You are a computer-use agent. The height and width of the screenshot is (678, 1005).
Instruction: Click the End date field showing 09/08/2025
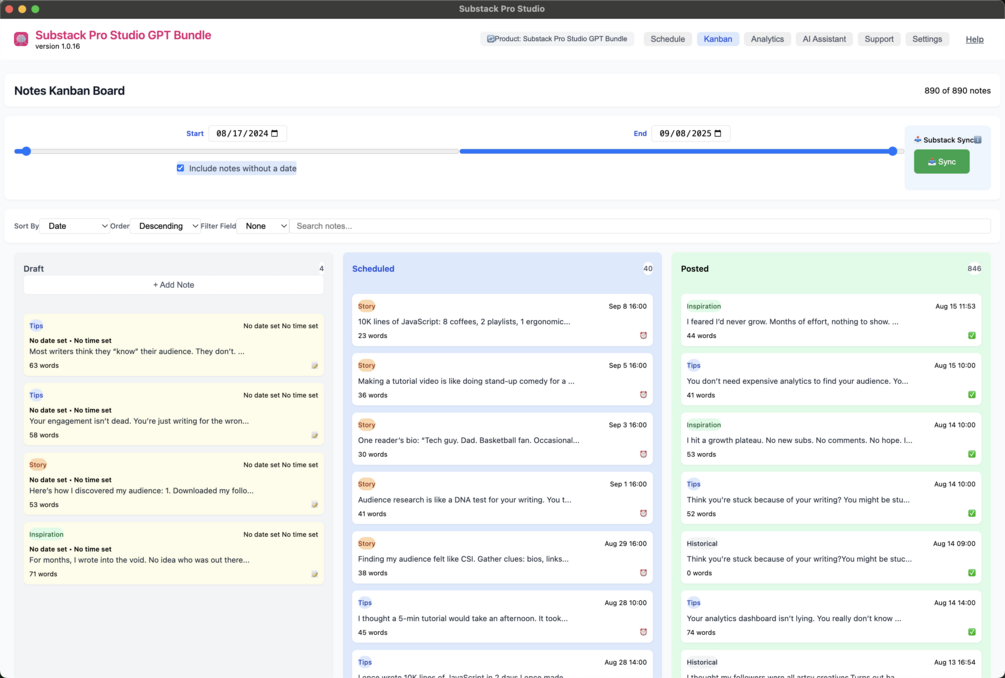[691, 133]
